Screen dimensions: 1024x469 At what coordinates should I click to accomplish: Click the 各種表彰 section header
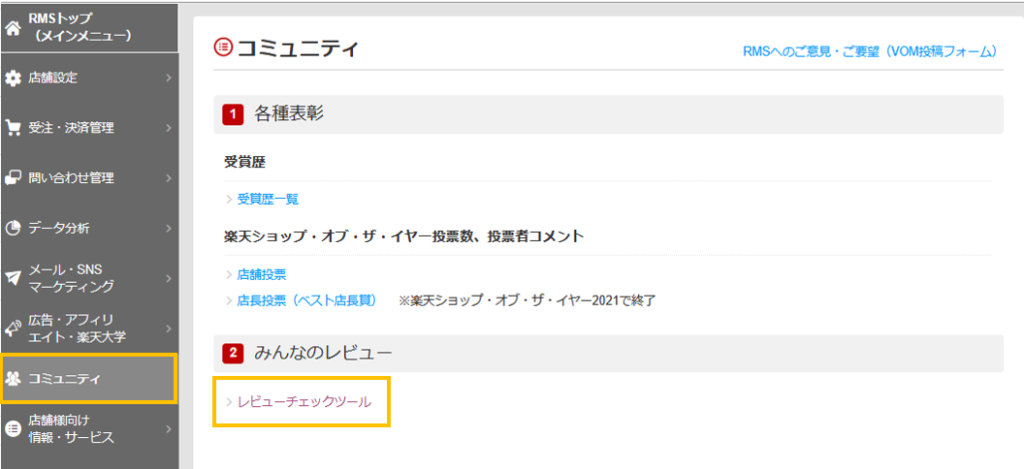(608, 115)
